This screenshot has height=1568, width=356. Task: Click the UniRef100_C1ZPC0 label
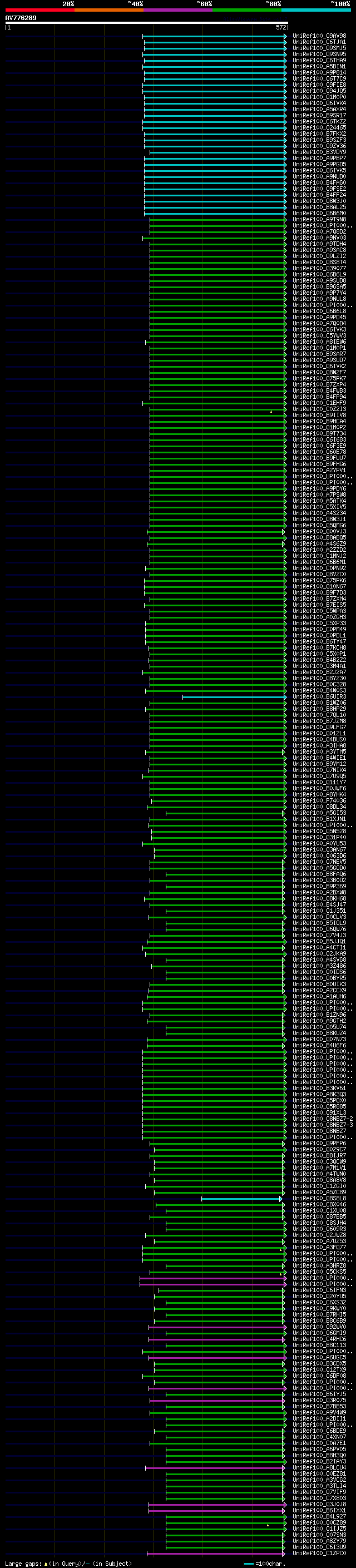[319, 1554]
